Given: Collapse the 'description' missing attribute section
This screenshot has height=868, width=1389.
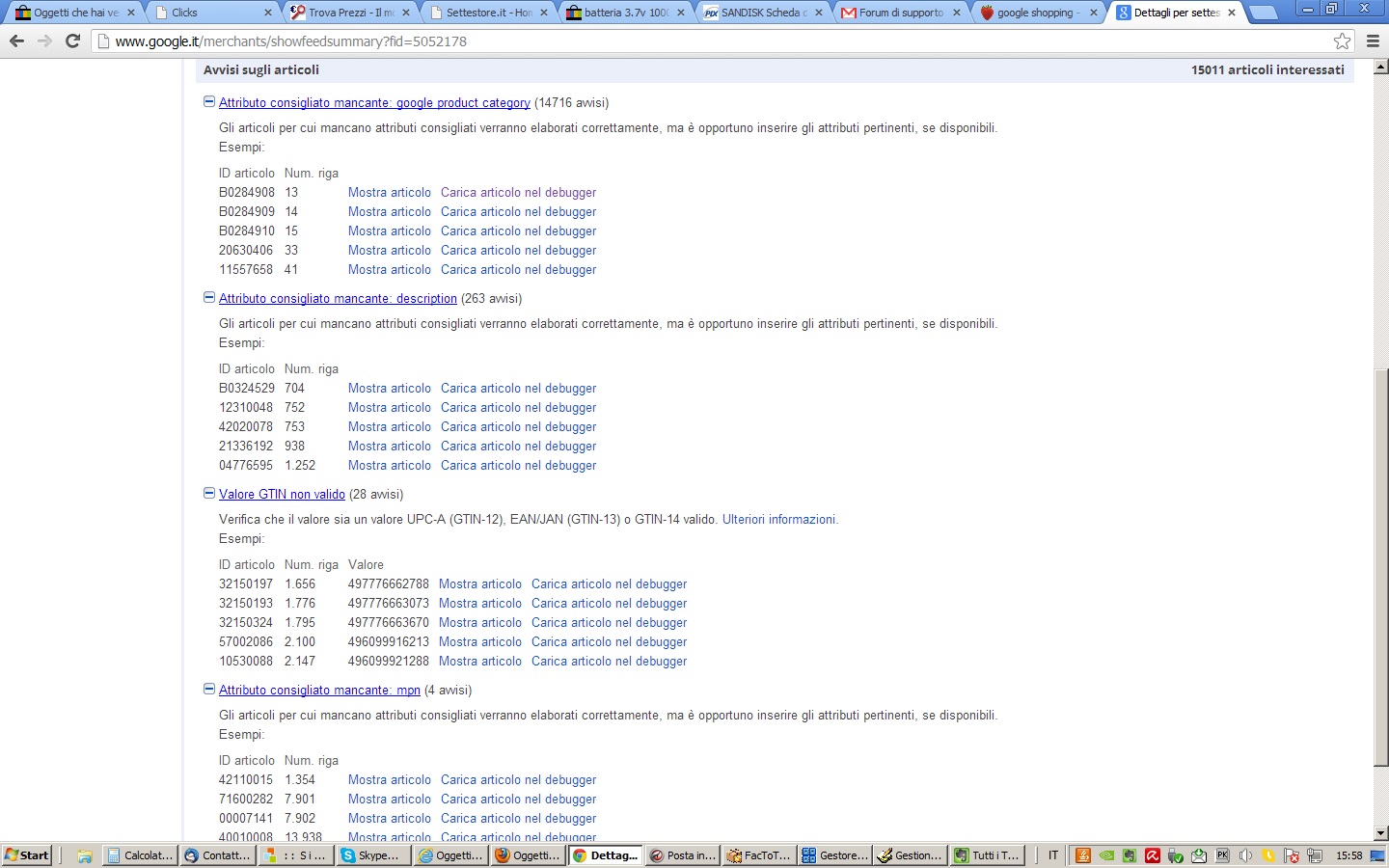Looking at the screenshot, I should (209, 298).
